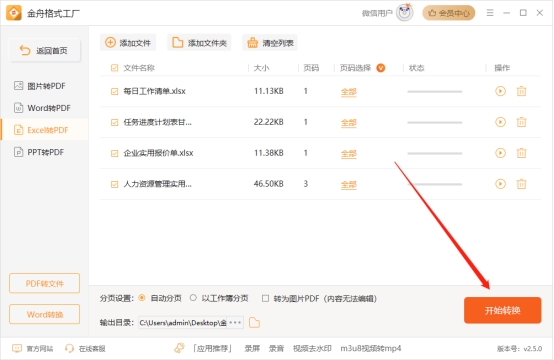Open 在线客服 support

tap(85, 349)
